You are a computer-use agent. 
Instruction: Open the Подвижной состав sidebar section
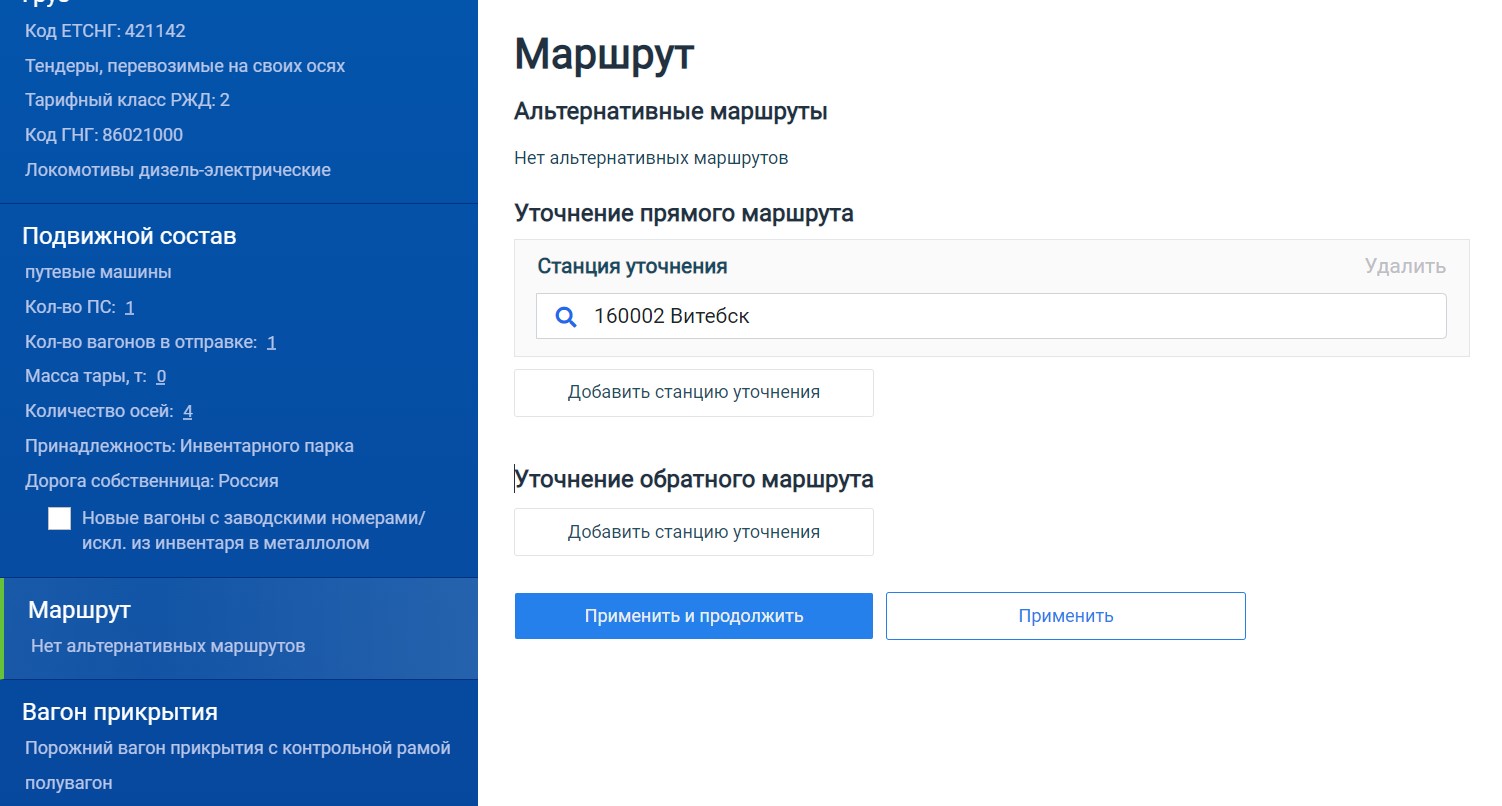coord(129,236)
